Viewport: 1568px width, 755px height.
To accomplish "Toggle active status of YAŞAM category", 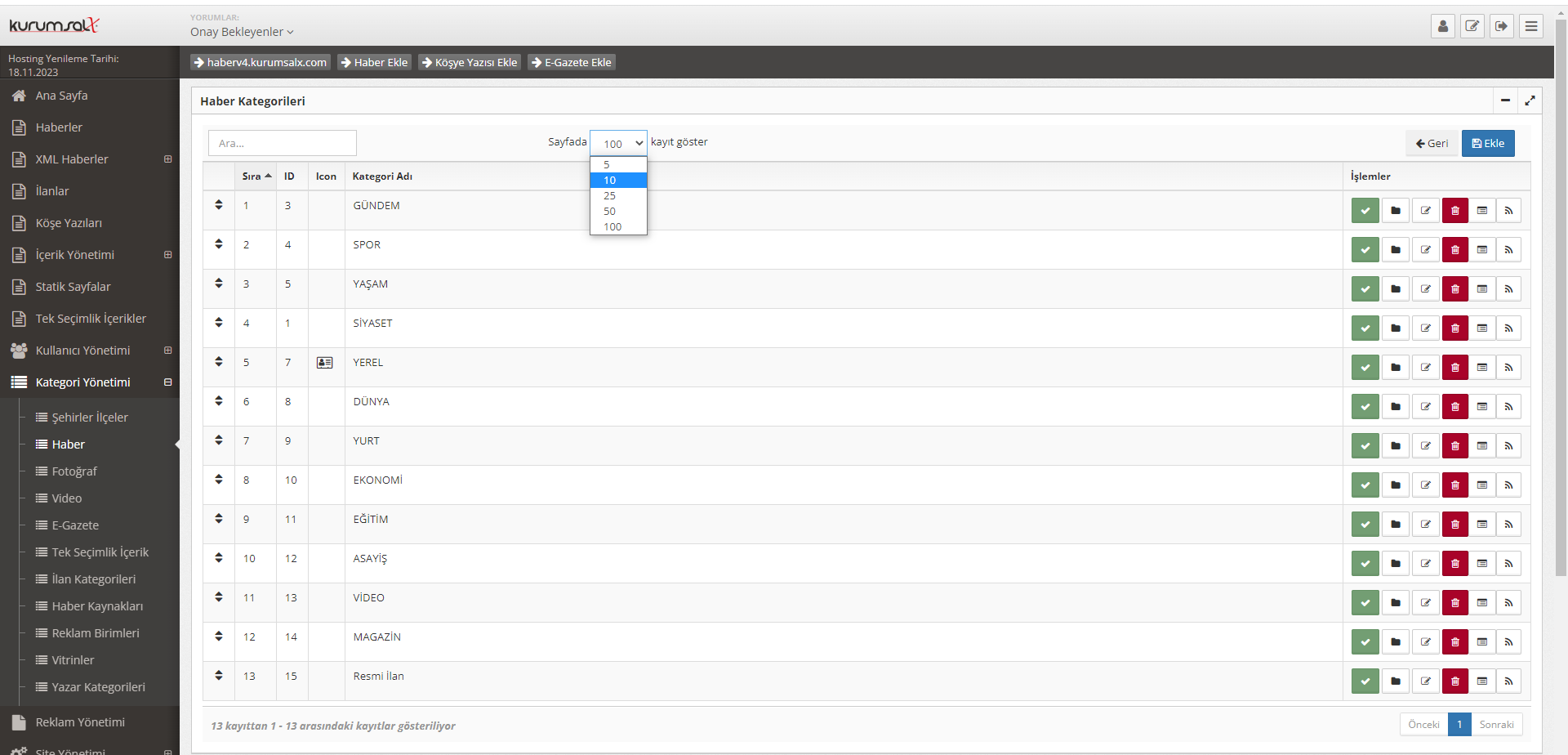I will pyautogui.click(x=1365, y=289).
